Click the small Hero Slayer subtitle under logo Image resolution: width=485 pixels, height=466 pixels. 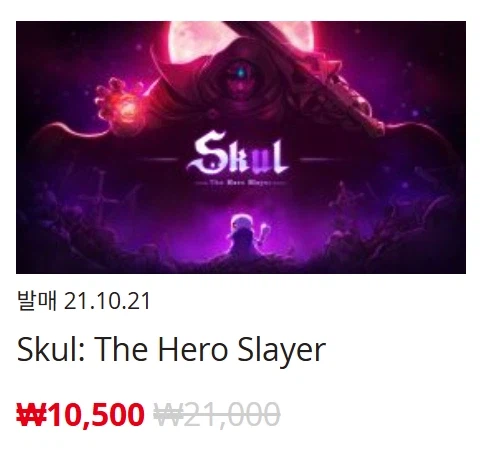[x=240, y=183]
